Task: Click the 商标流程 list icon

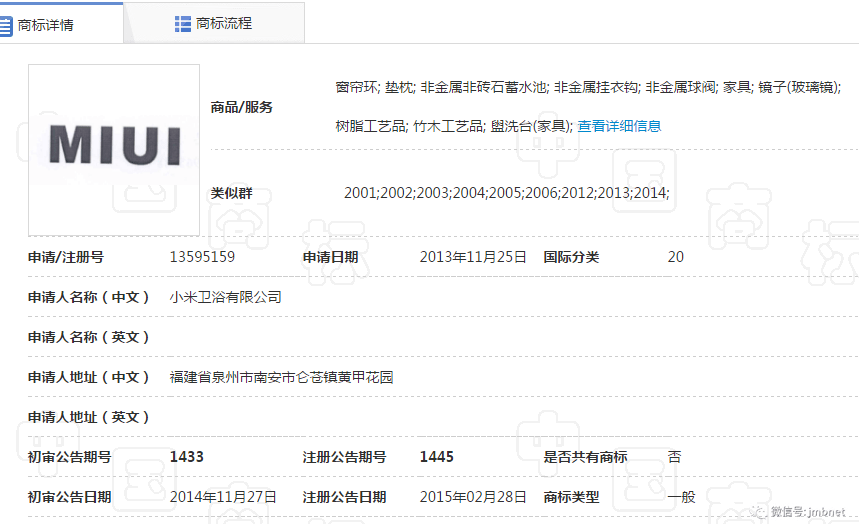Action: click(x=182, y=24)
